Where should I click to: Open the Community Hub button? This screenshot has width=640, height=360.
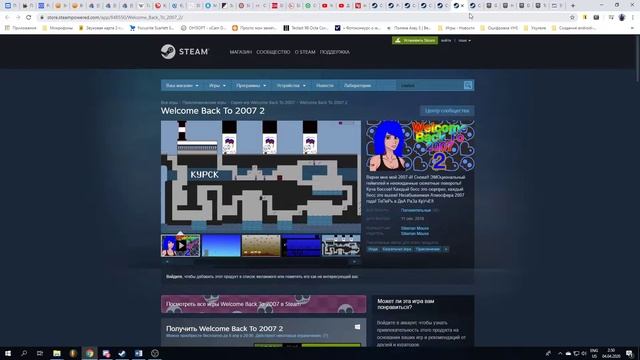pos(447,111)
